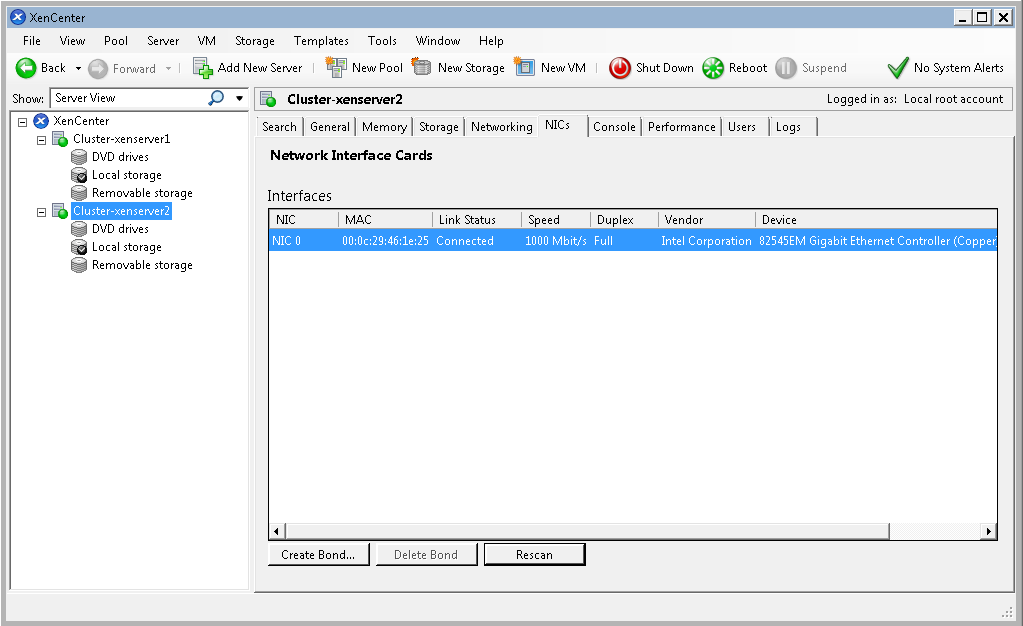This screenshot has width=1023, height=626.
Task: Open the Back history dropdown arrow
Action: (78, 68)
